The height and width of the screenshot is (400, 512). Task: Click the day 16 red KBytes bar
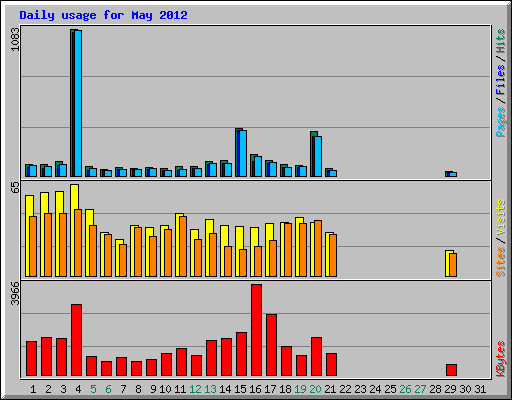coord(256,330)
